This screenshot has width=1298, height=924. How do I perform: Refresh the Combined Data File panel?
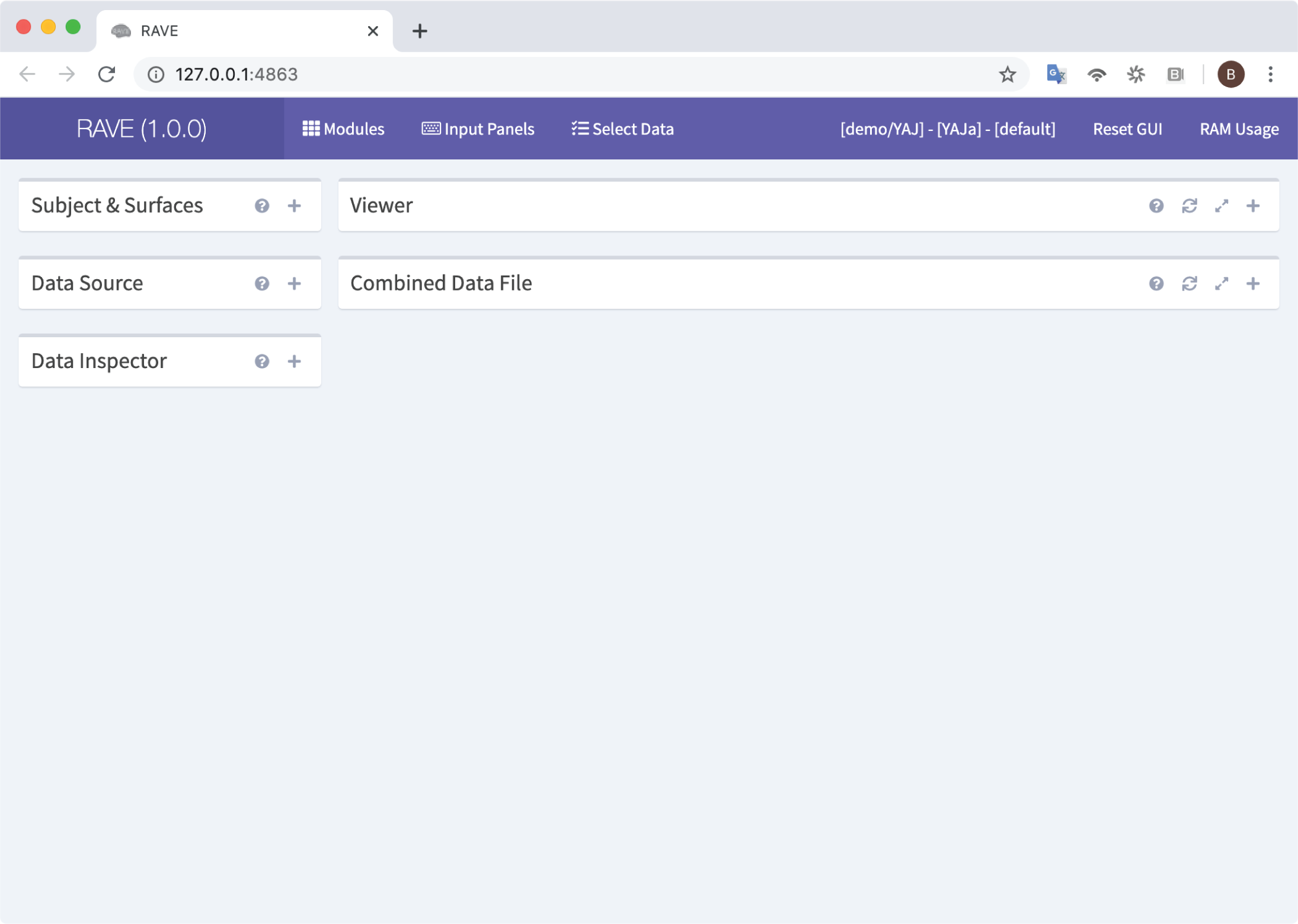tap(1190, 283)
